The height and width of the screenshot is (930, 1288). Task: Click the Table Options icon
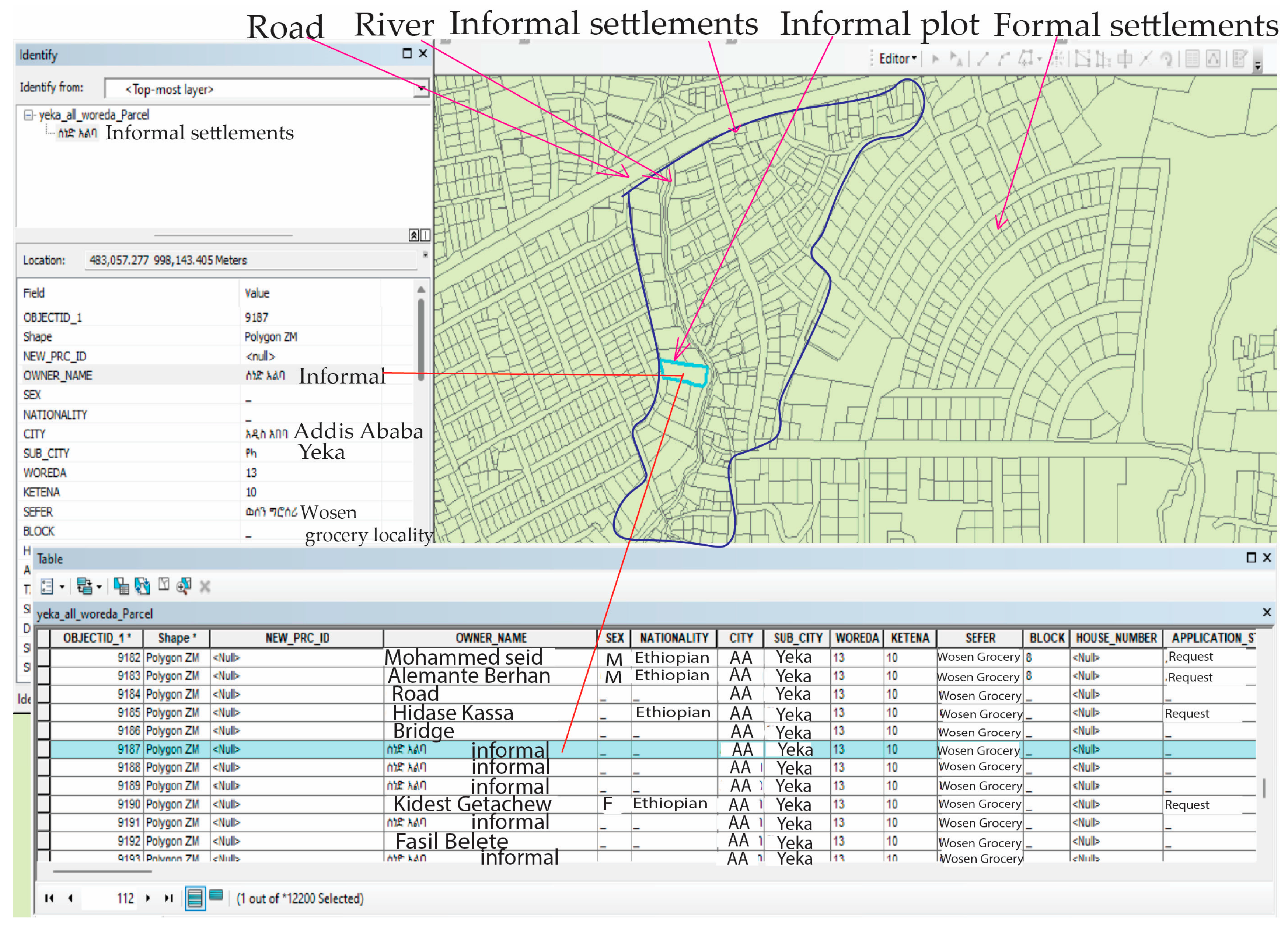[47, 587]
